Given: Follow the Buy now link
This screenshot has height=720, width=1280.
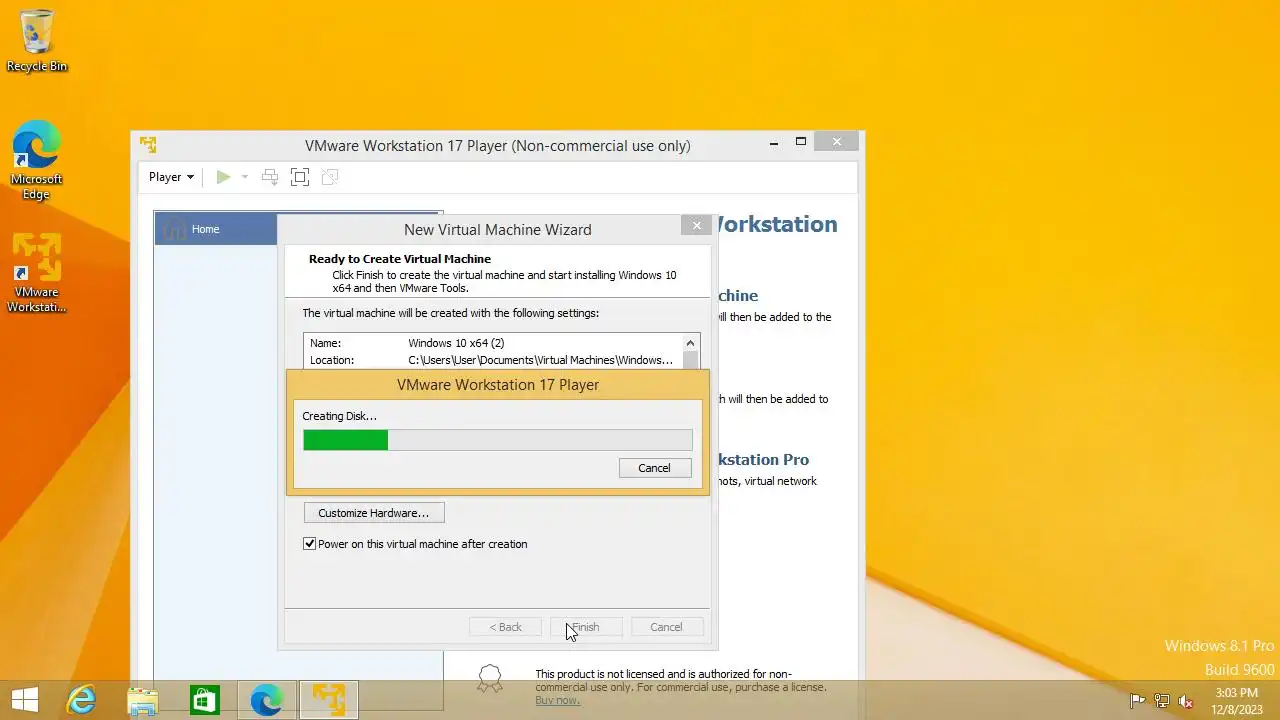Looking at the screenshot, I should tap(557, 700).
